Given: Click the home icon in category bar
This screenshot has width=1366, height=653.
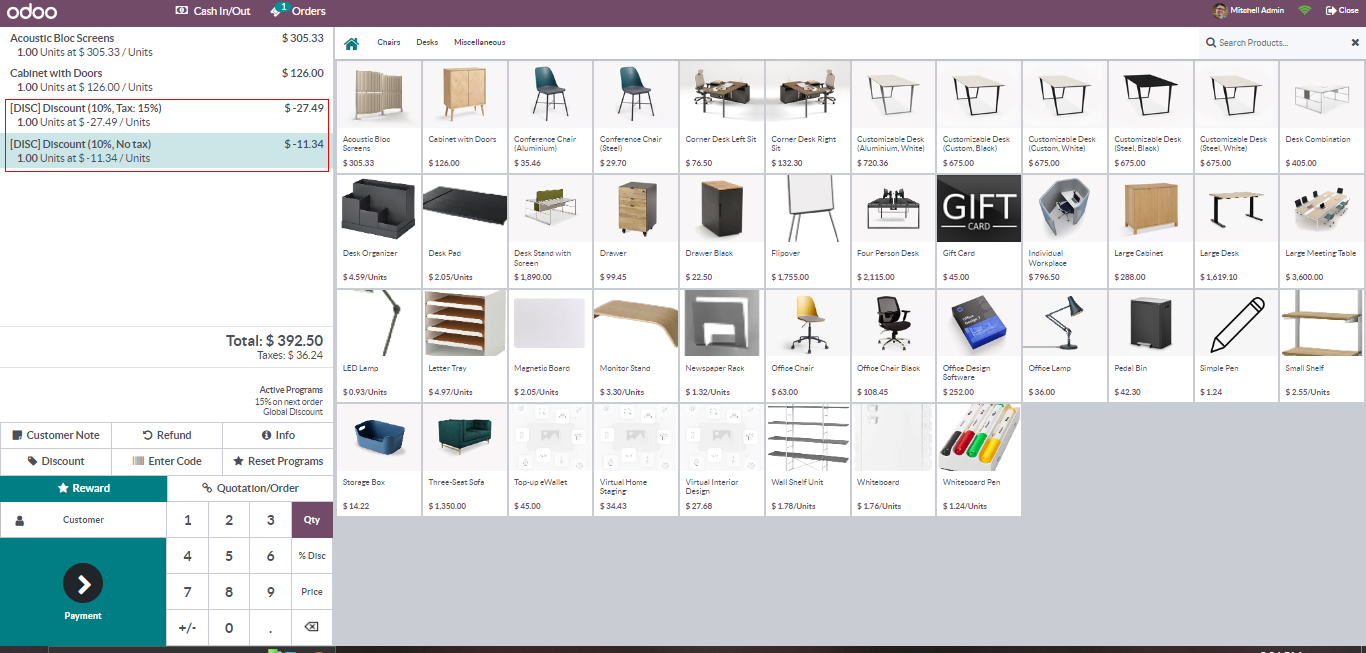Looking at the screenshot, I should [351, 43].
